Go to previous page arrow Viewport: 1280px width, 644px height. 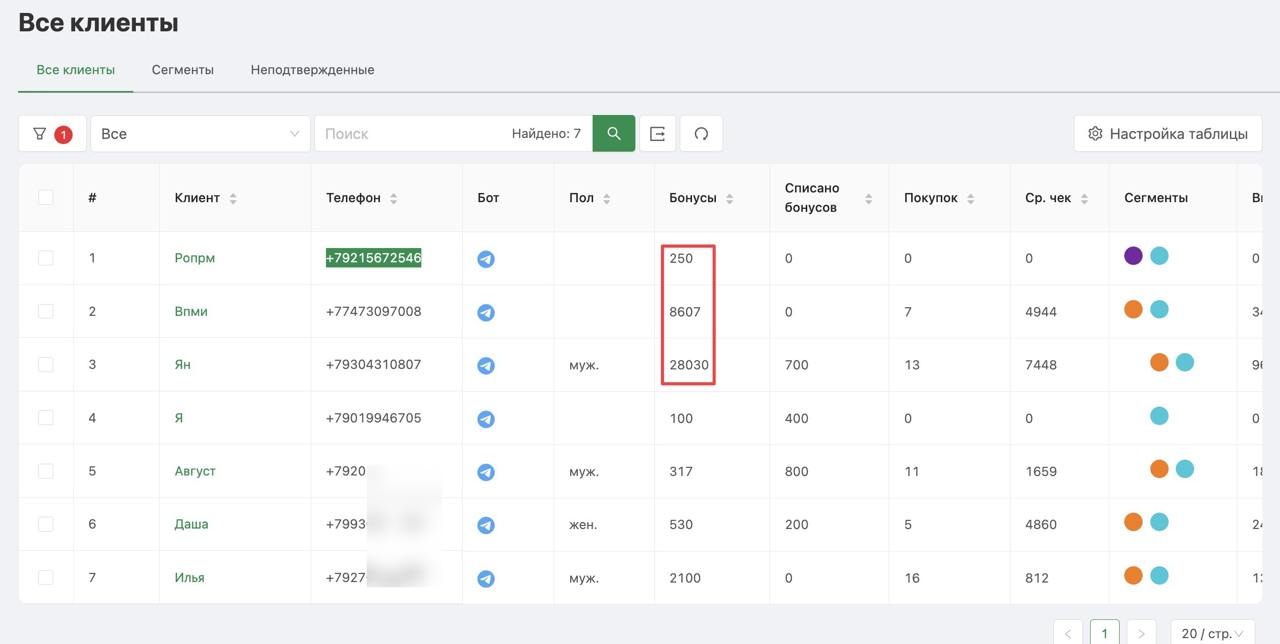[1068, 633]
